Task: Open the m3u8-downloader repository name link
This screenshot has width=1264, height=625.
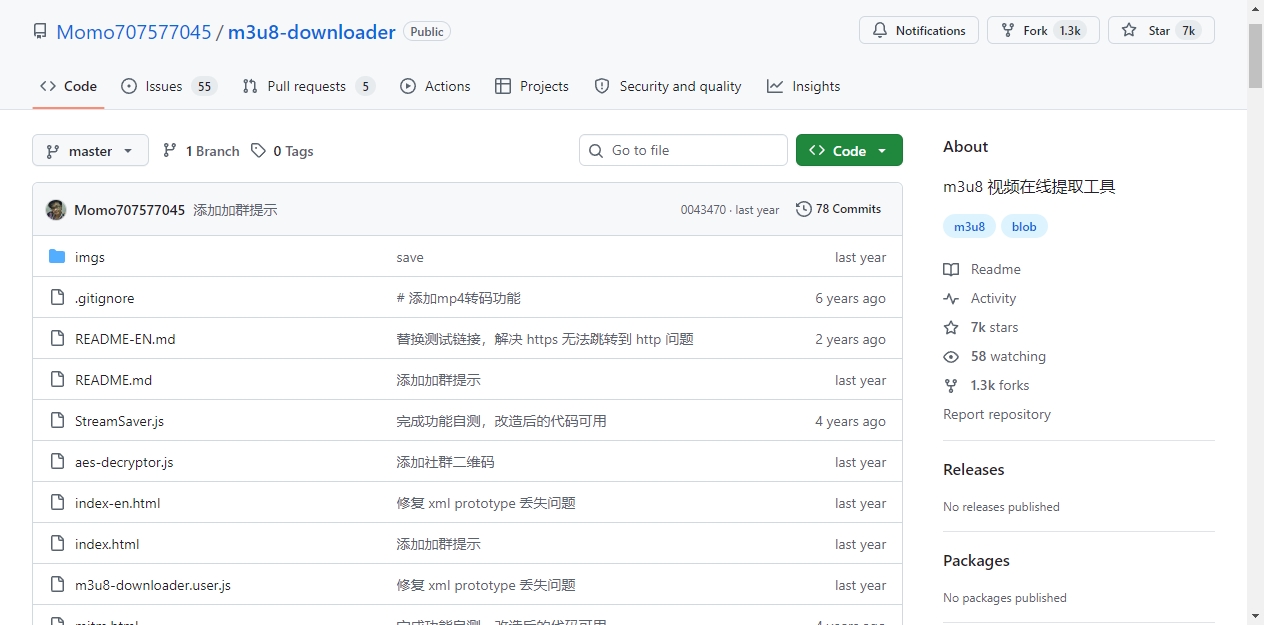Action: 312,32
